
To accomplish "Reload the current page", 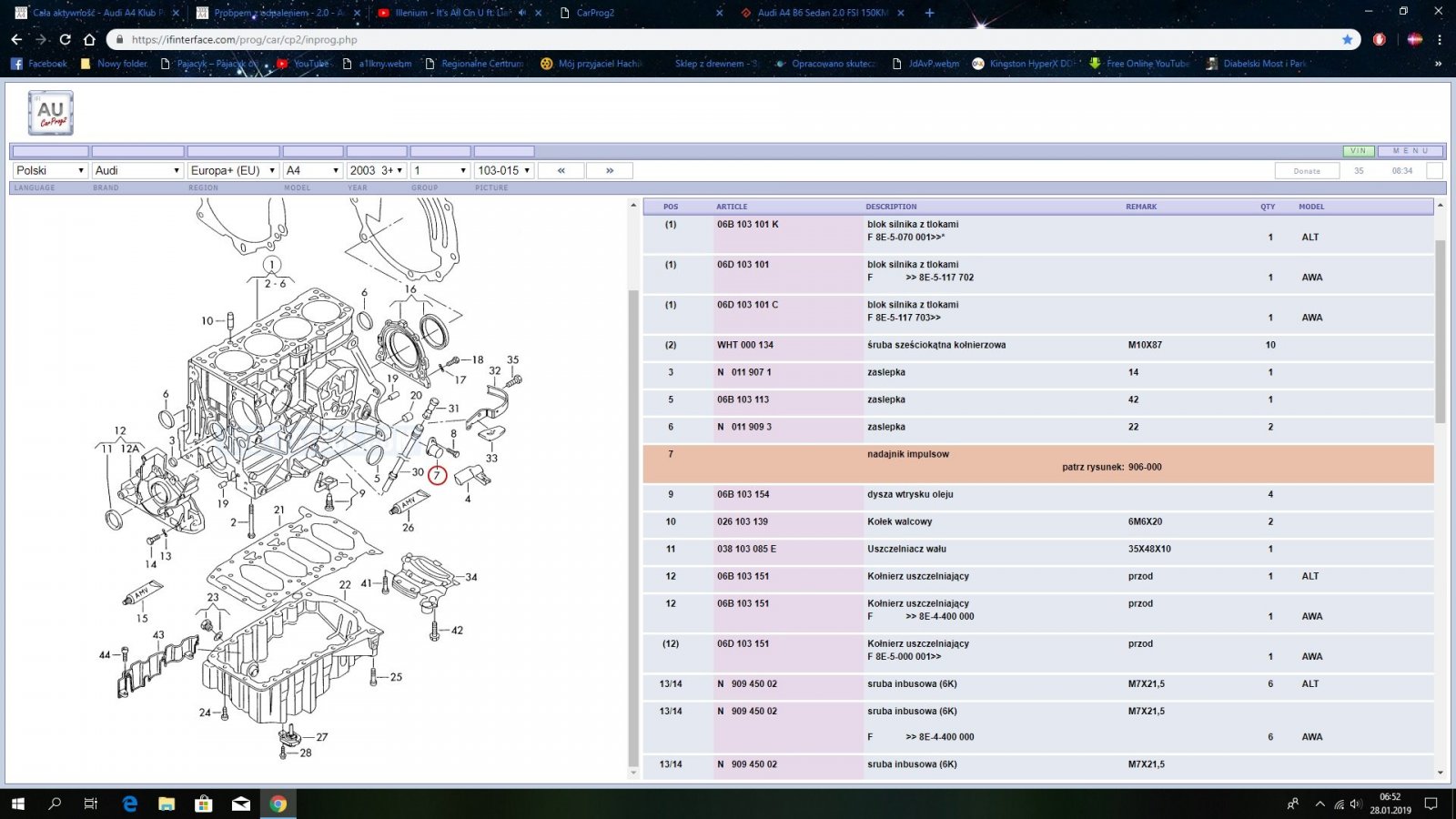I will click(x=65, y=39).
